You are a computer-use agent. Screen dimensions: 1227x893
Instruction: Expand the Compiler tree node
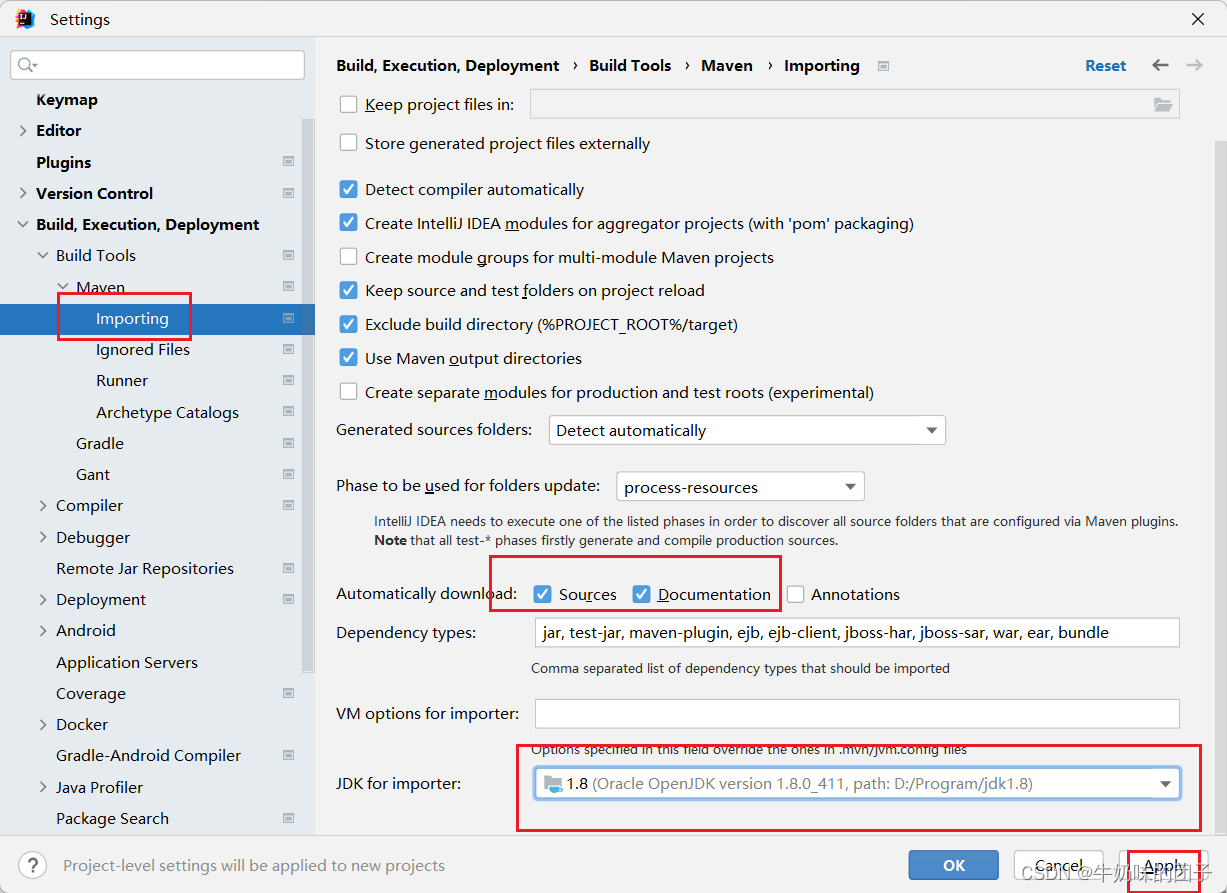click(x=43, y=506)
